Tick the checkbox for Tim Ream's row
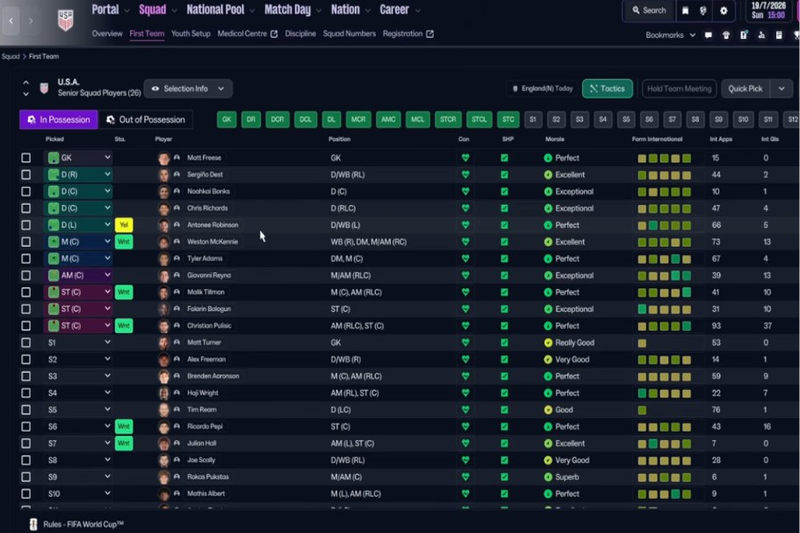 (x=26, y=410)
